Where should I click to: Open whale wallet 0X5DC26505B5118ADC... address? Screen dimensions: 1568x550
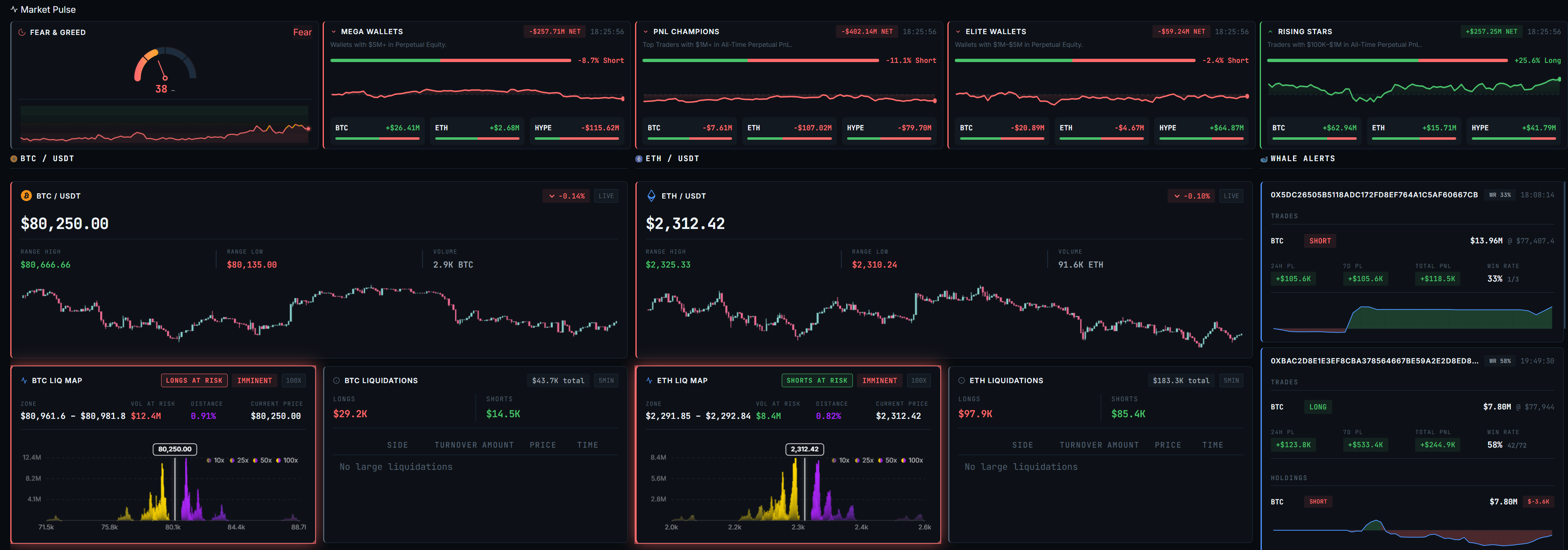tap(1374, 195)
